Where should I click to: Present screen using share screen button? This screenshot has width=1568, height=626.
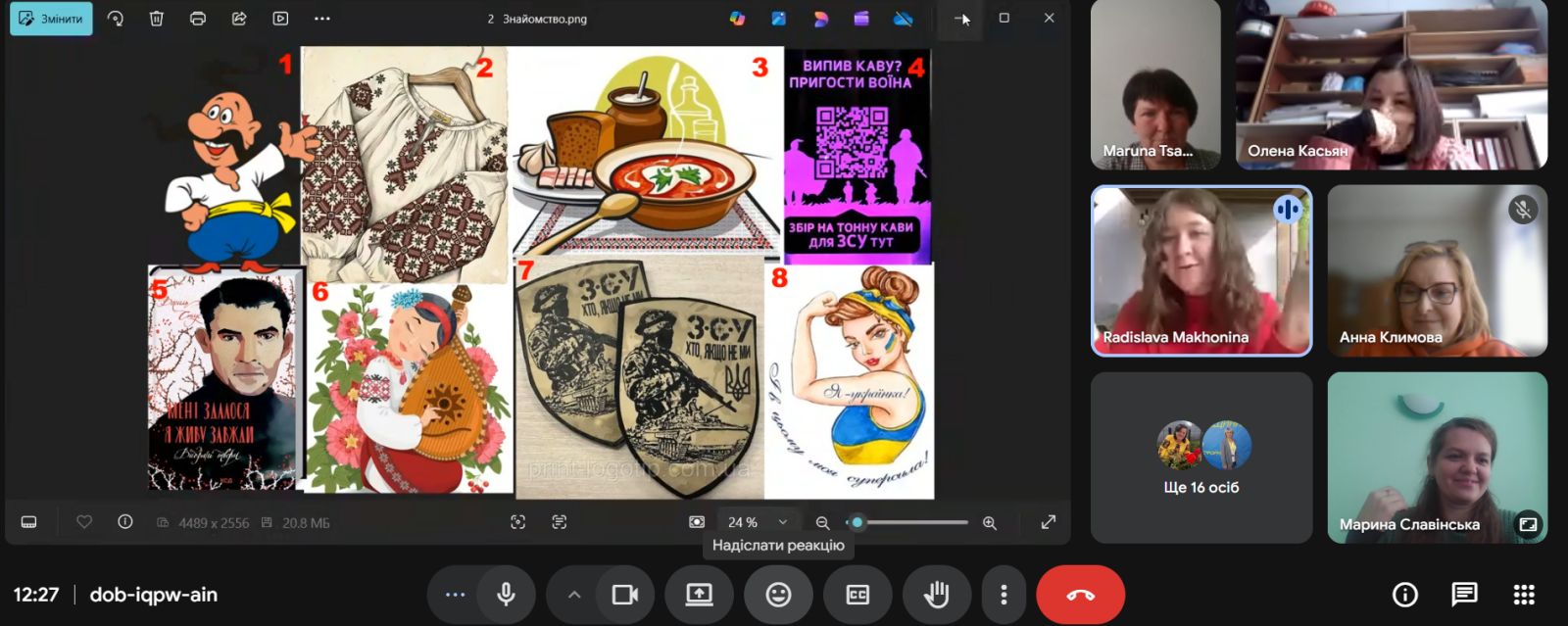coord(699,595)
